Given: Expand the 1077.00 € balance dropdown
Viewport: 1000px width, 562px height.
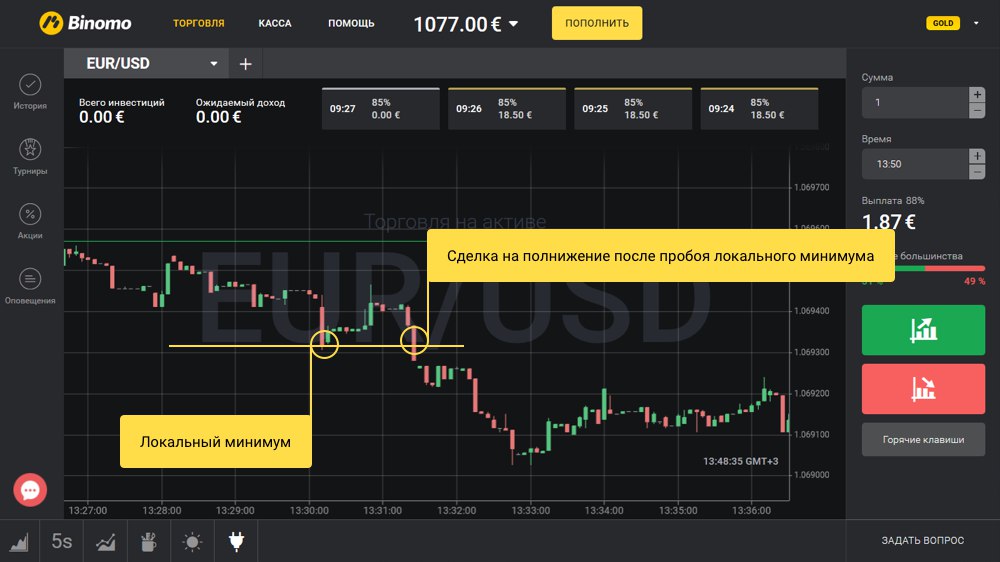Looking at the screenshot, I should 513,24.
